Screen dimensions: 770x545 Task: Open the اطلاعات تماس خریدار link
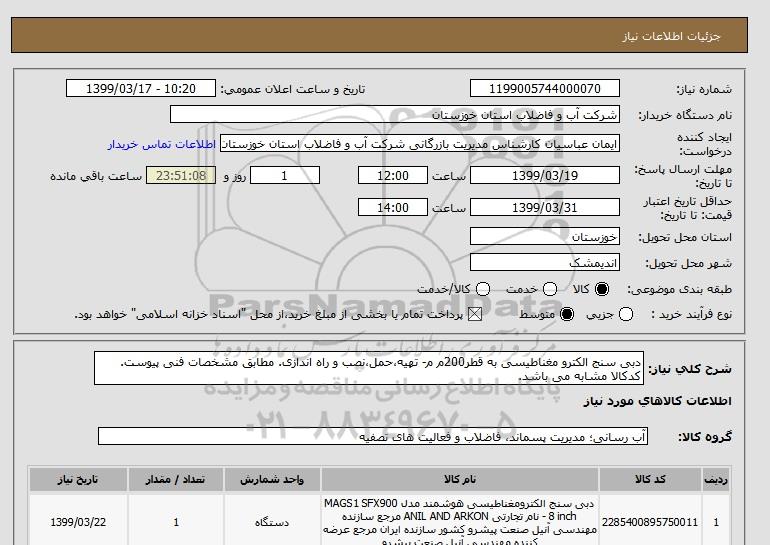point(162,145)
